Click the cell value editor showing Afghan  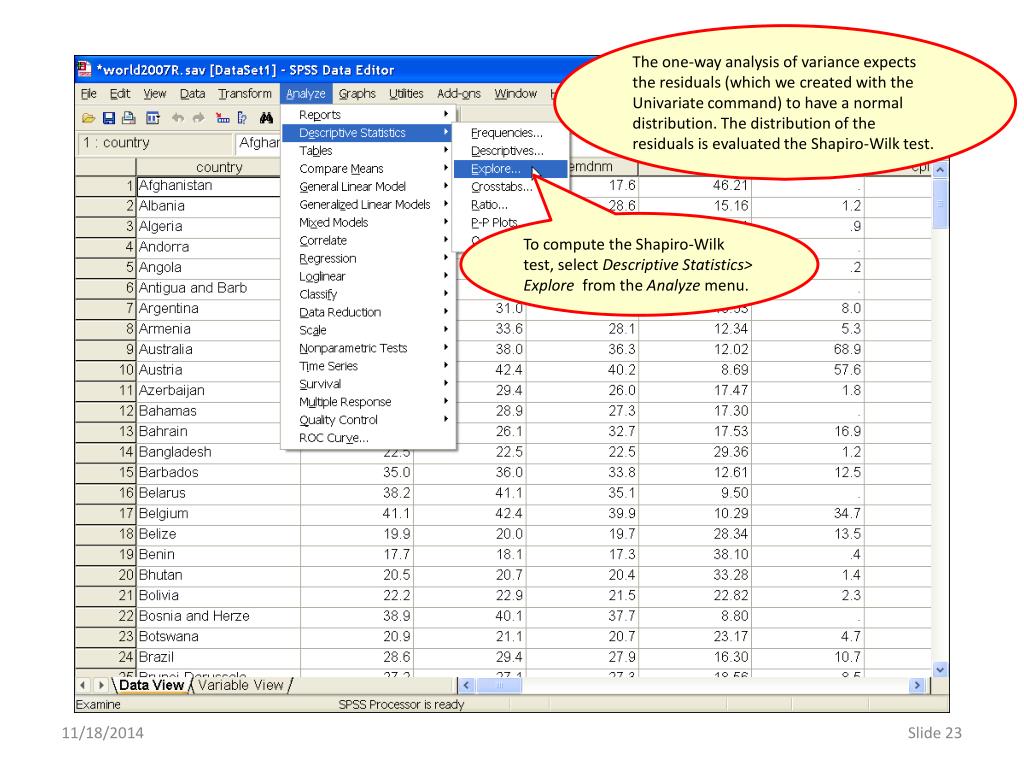[x=259, y=143]
